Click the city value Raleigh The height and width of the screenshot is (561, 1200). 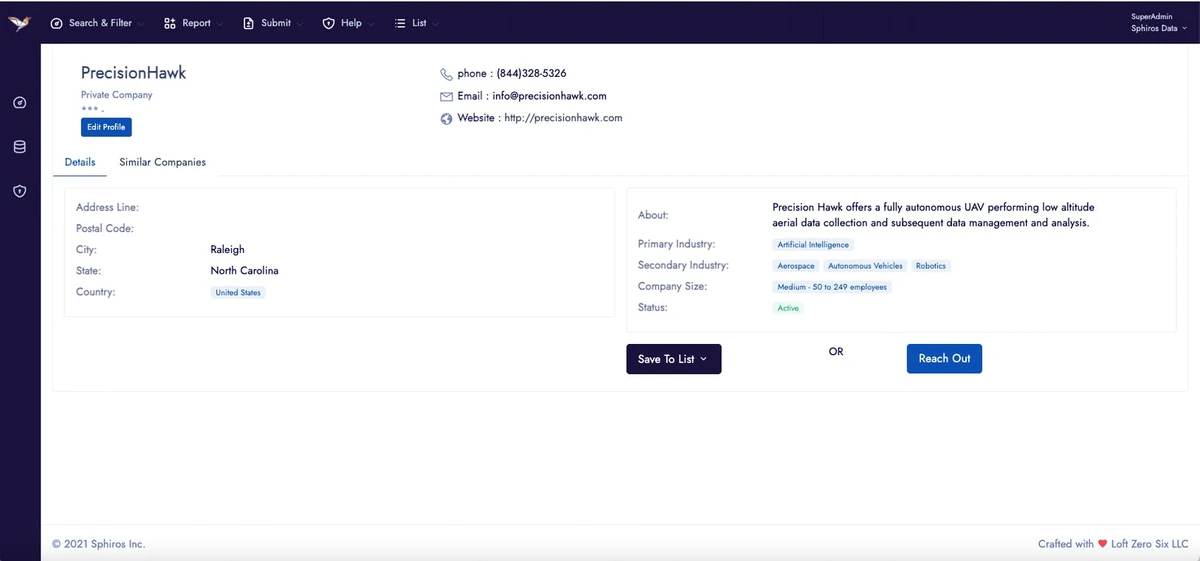pyautogui.click(x=227, y=250)
